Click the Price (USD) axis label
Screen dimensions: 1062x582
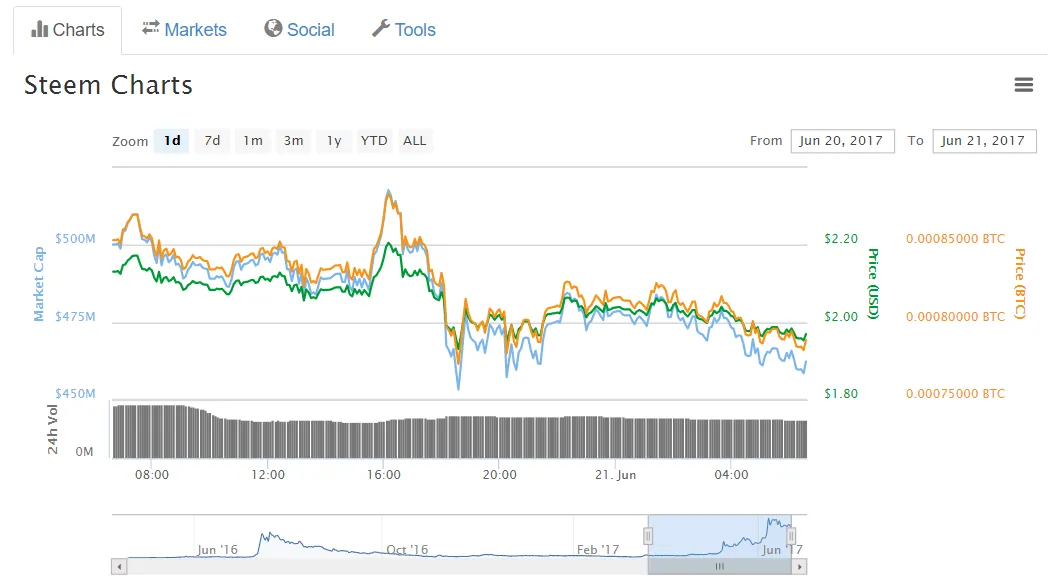(874, 284)
